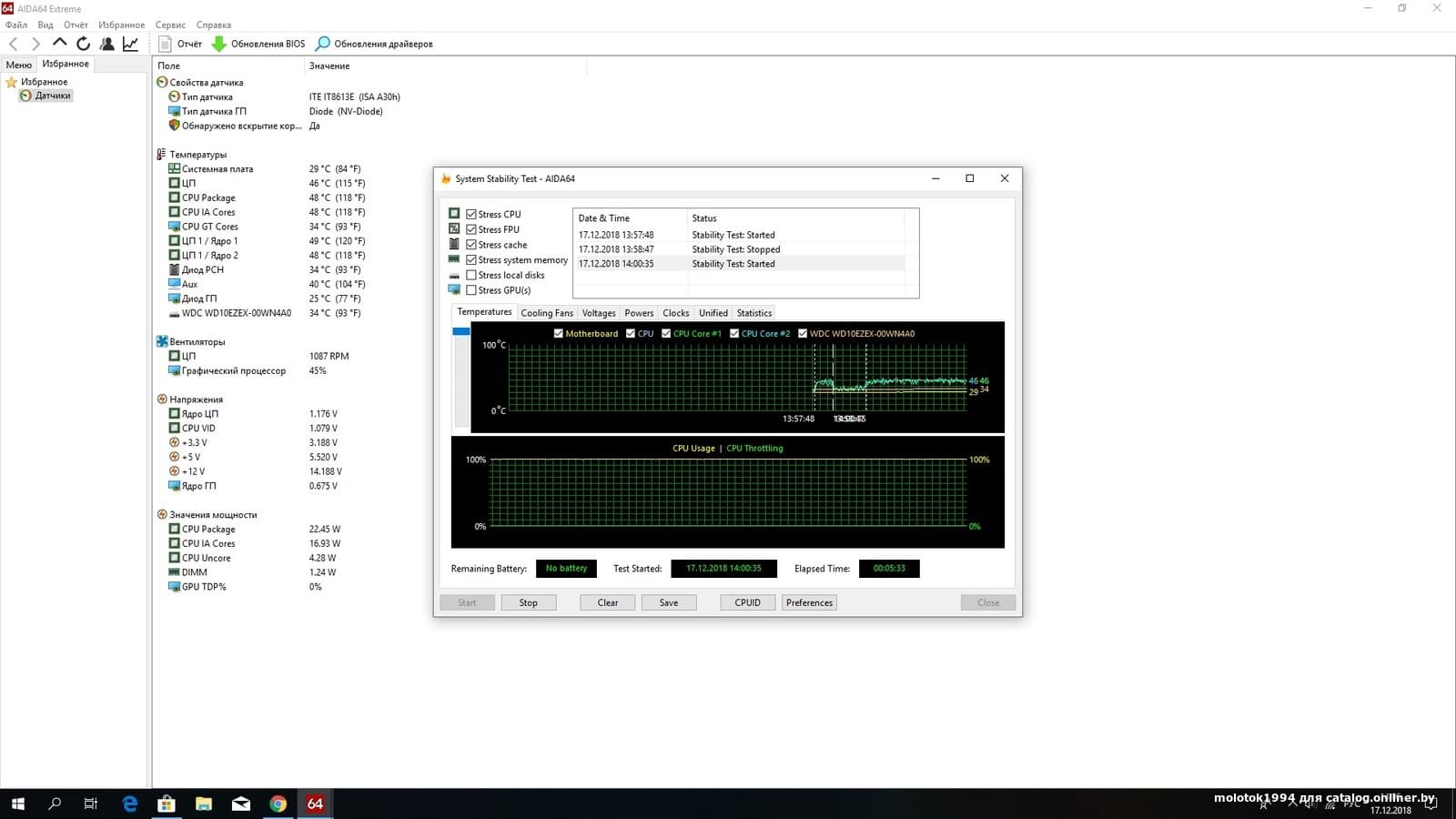Refresh with the circular arrow toolbar icon
Screen dimensions: 1456x819
pyautogui.click(x=83, y=44)
